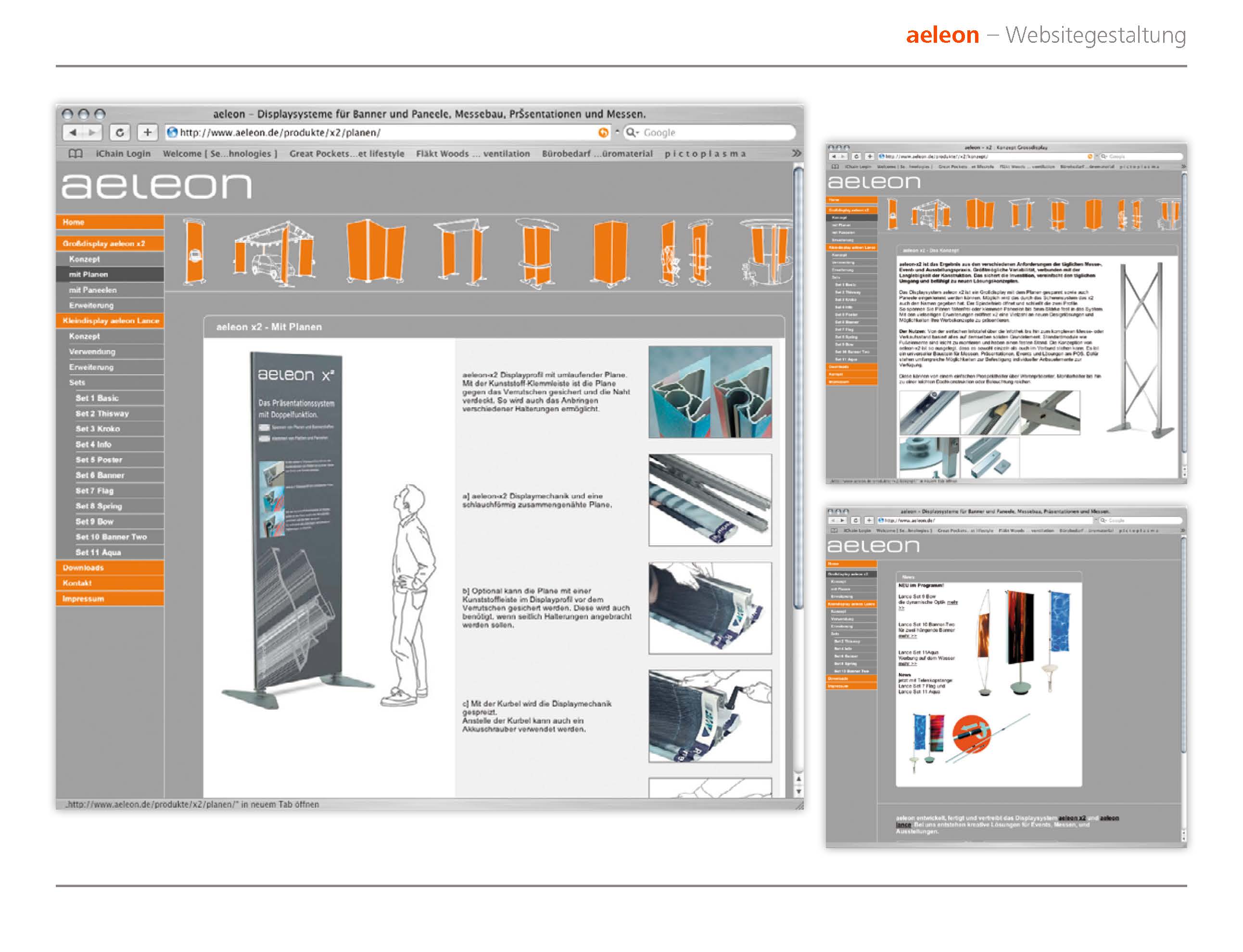
Task: Select Kleindisplay aeleon Lance menu item
Action: click(x=110, y=321)
